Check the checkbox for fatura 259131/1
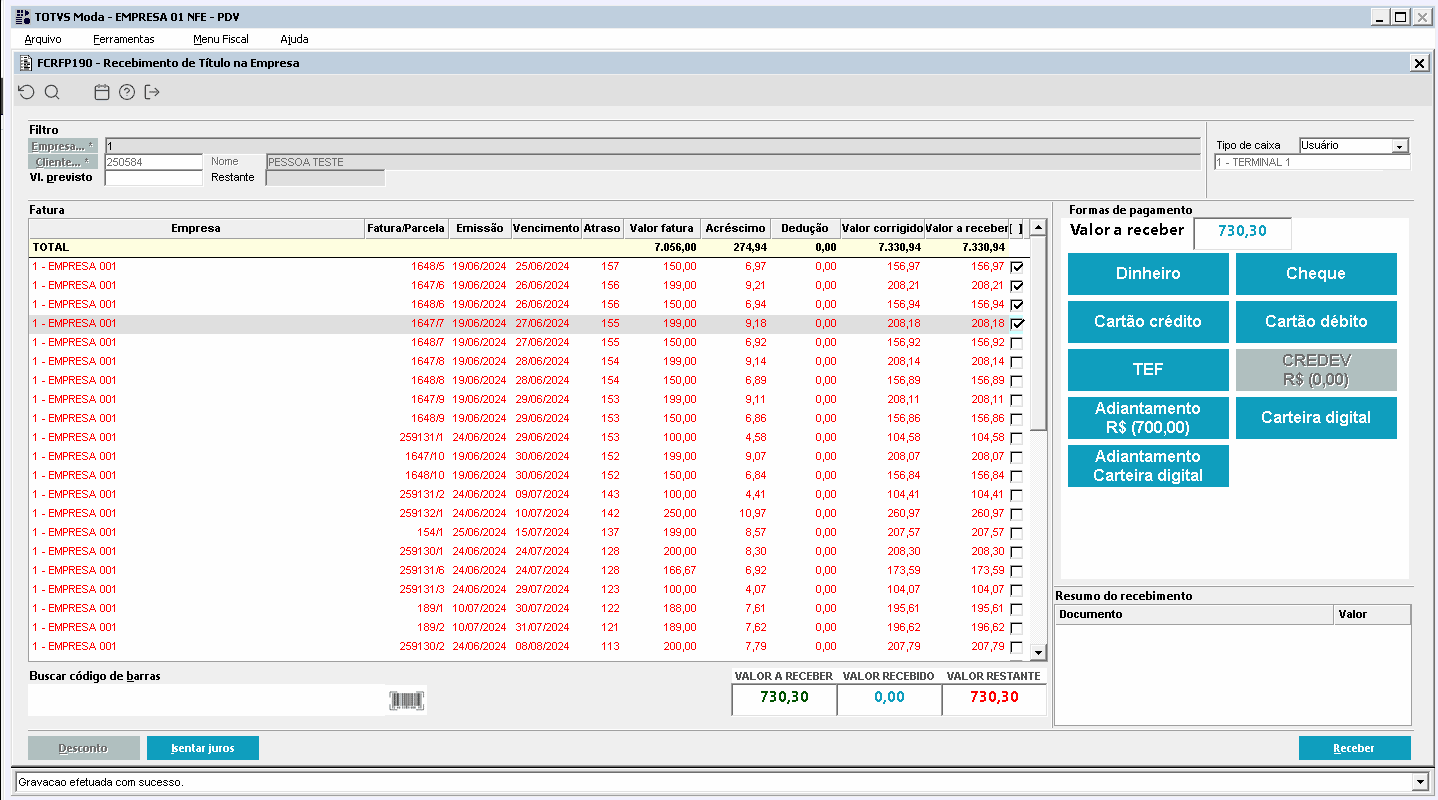Image resolution: width=1438 pixels, height=800 pixels. coord(1017,438)
